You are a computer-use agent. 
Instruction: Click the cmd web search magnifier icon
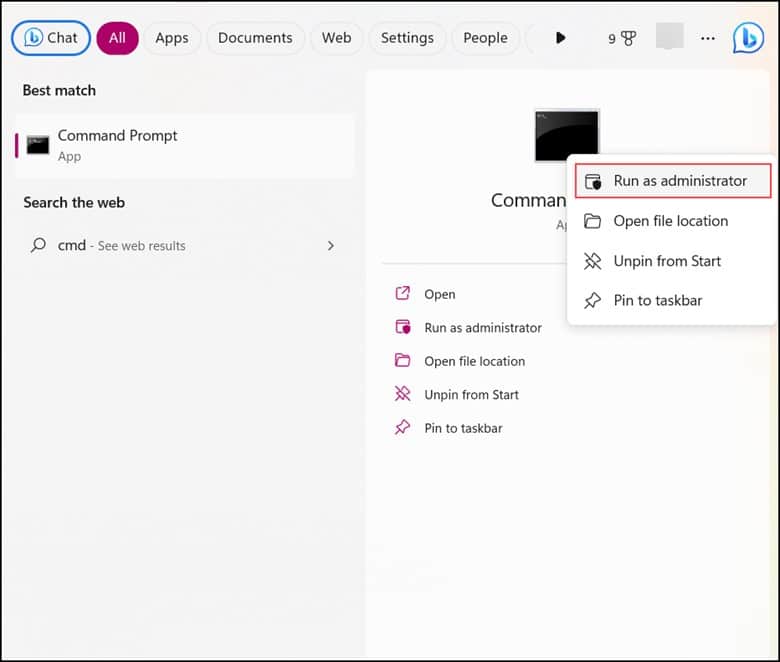coord(38,245)
